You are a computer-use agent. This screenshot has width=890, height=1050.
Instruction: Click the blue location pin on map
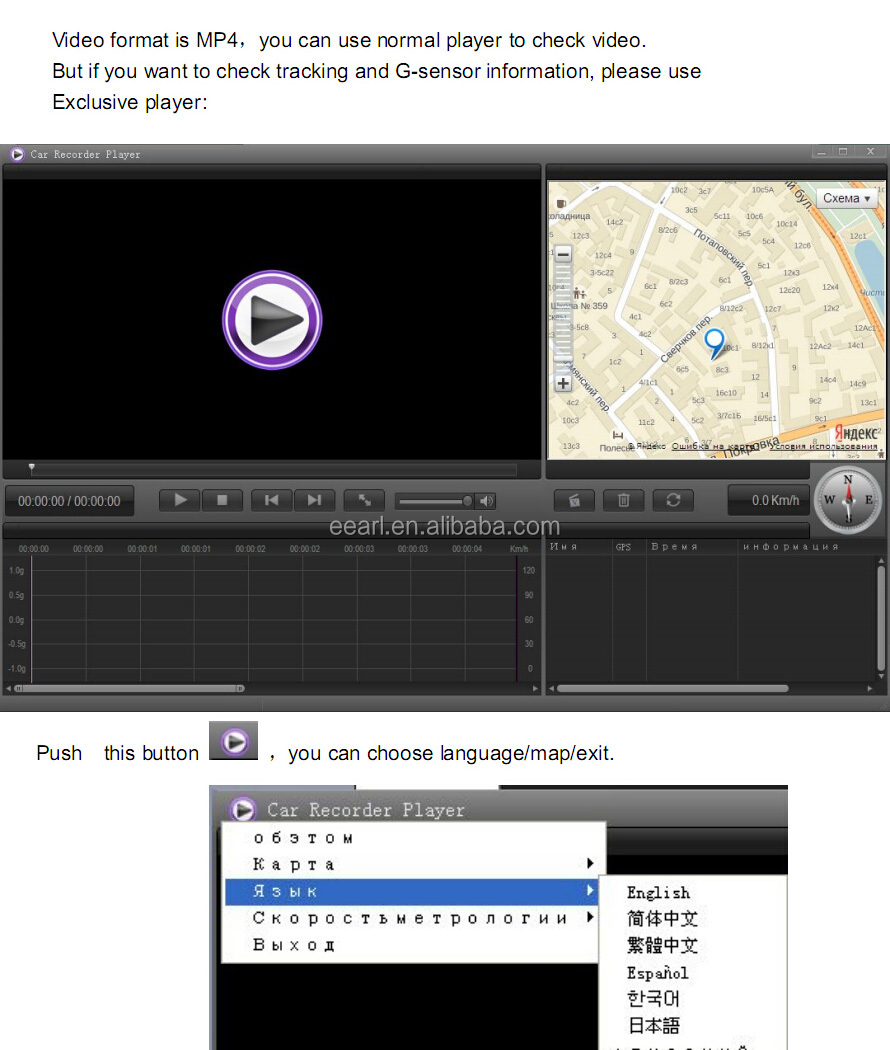pos(714,343)
